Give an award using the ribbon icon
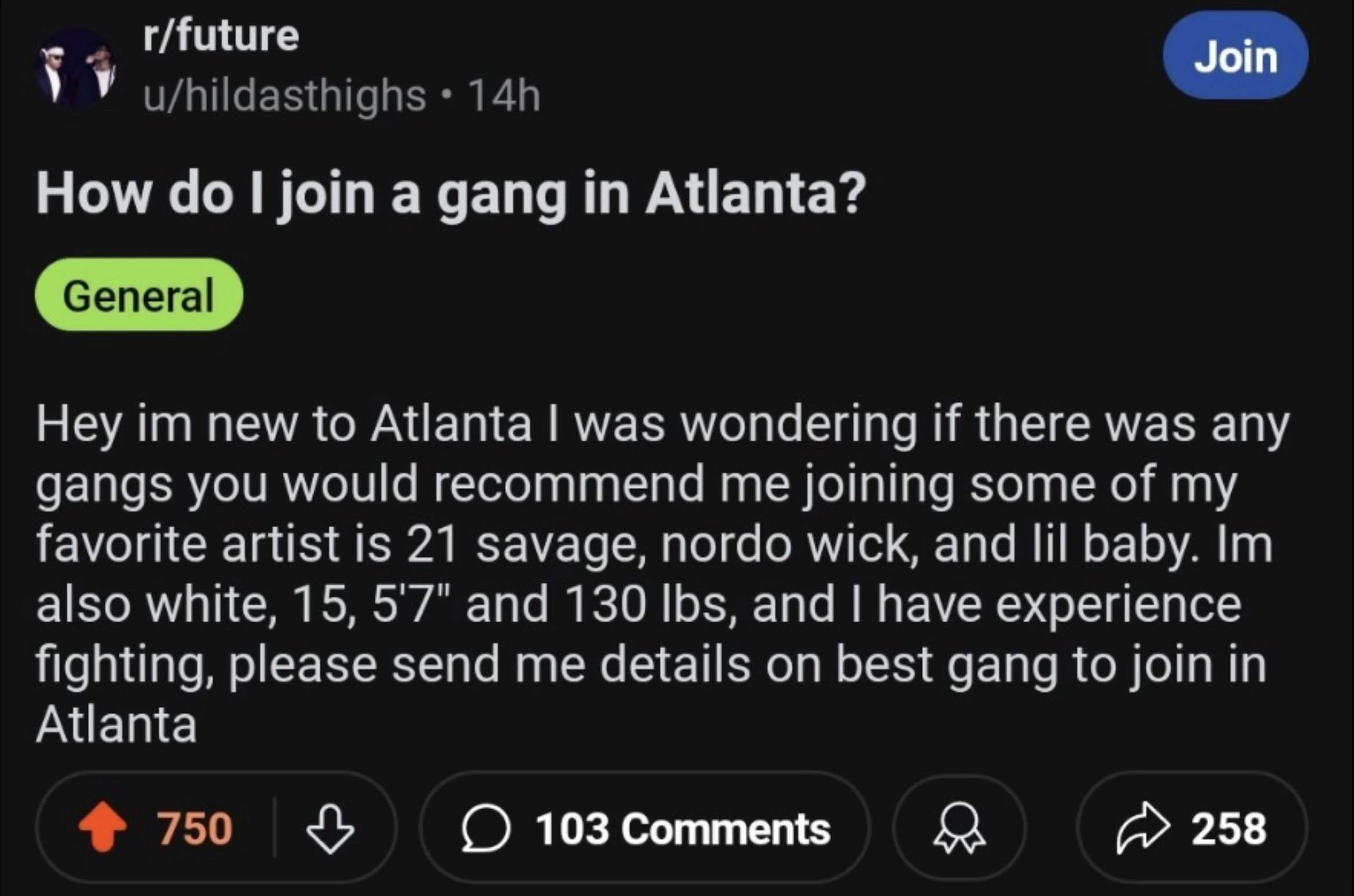Image resolution: width=1354 pixels, height=896 pixels. pos(959,828)
